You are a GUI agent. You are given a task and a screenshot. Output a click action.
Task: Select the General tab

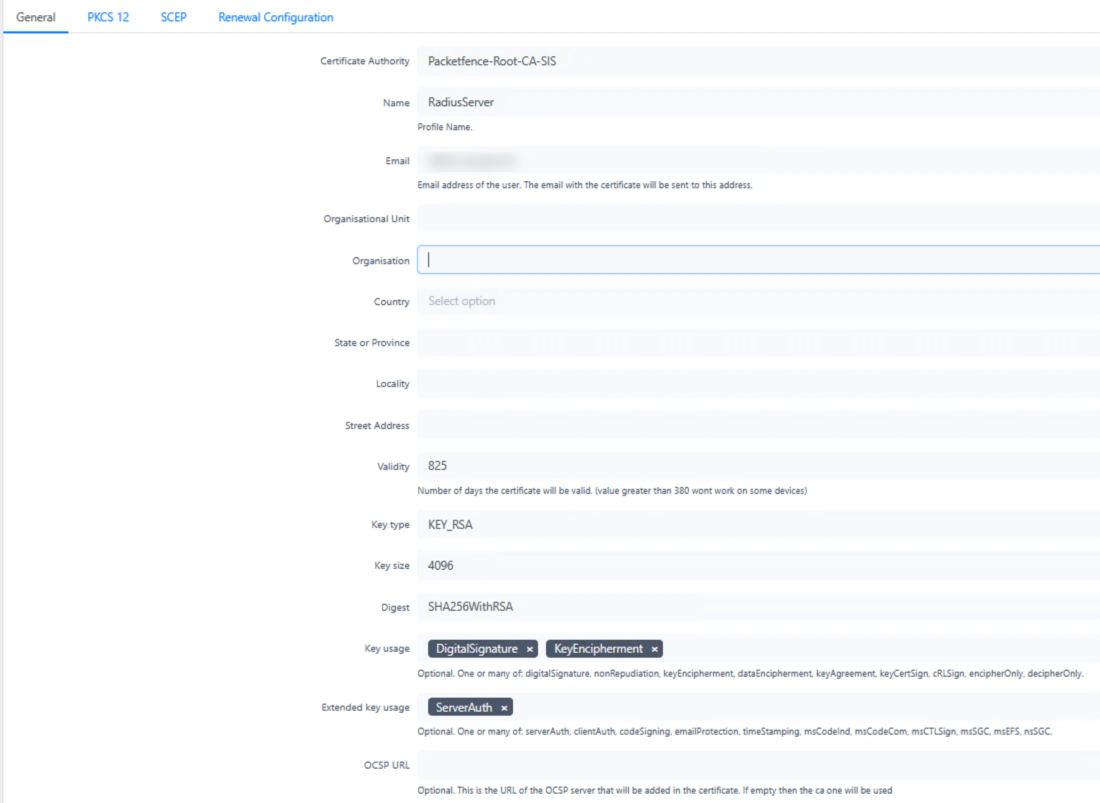coord(36,17)
